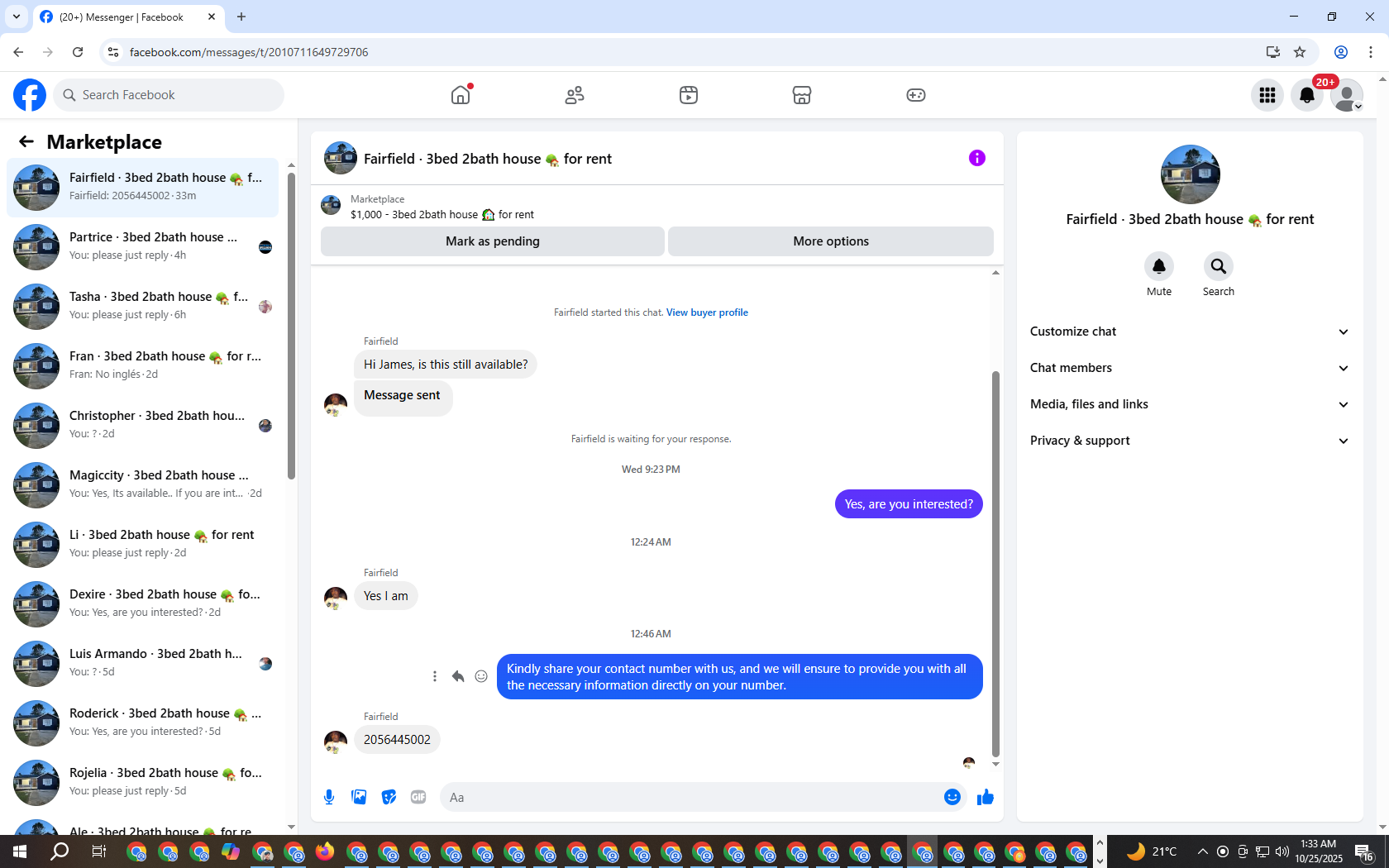Reply to the 'Kindly share' message
The image size is (1389, 868).
point(458,676)
